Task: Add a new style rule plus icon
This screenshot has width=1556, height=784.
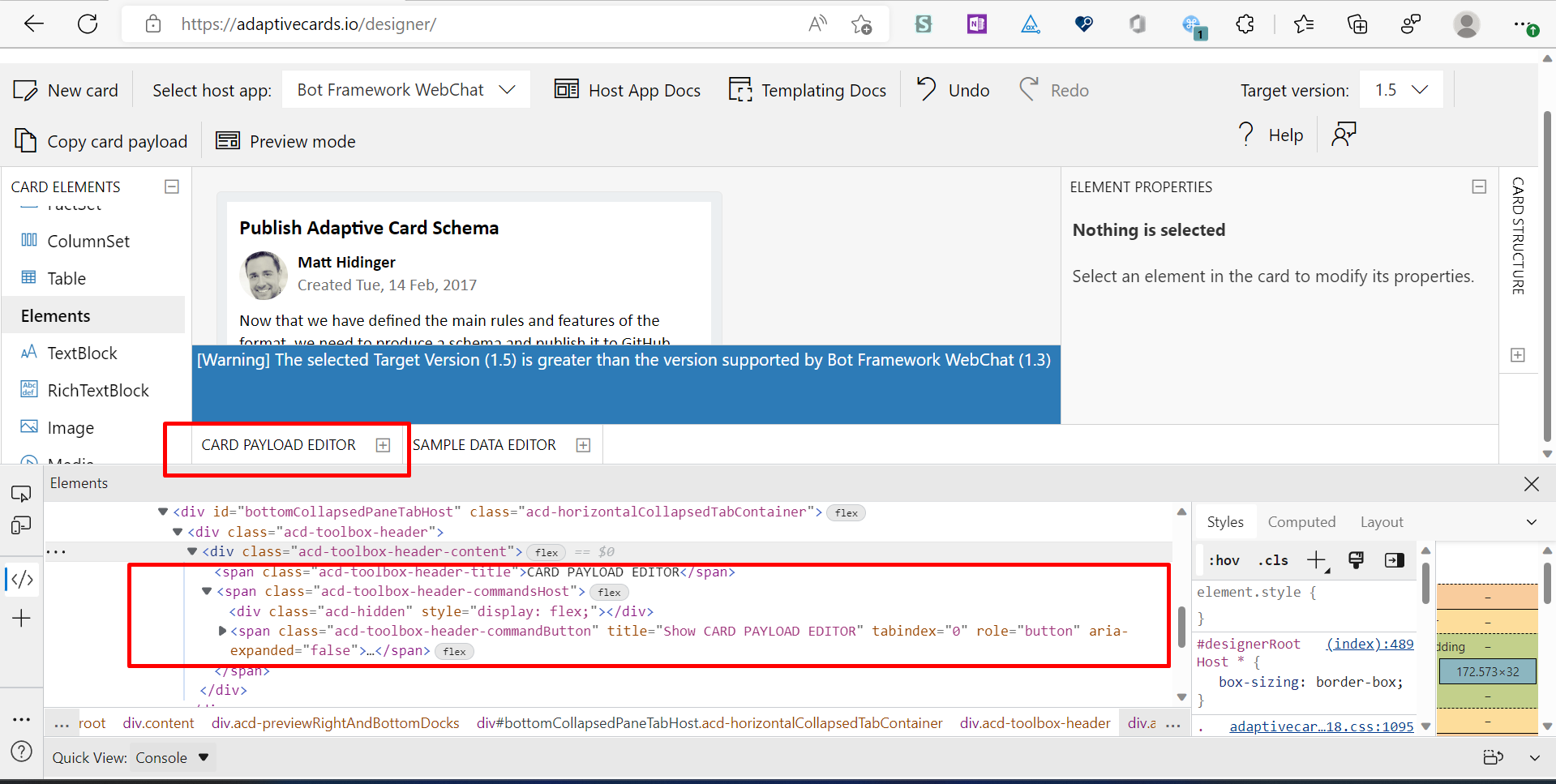Action: [1317, 560]
